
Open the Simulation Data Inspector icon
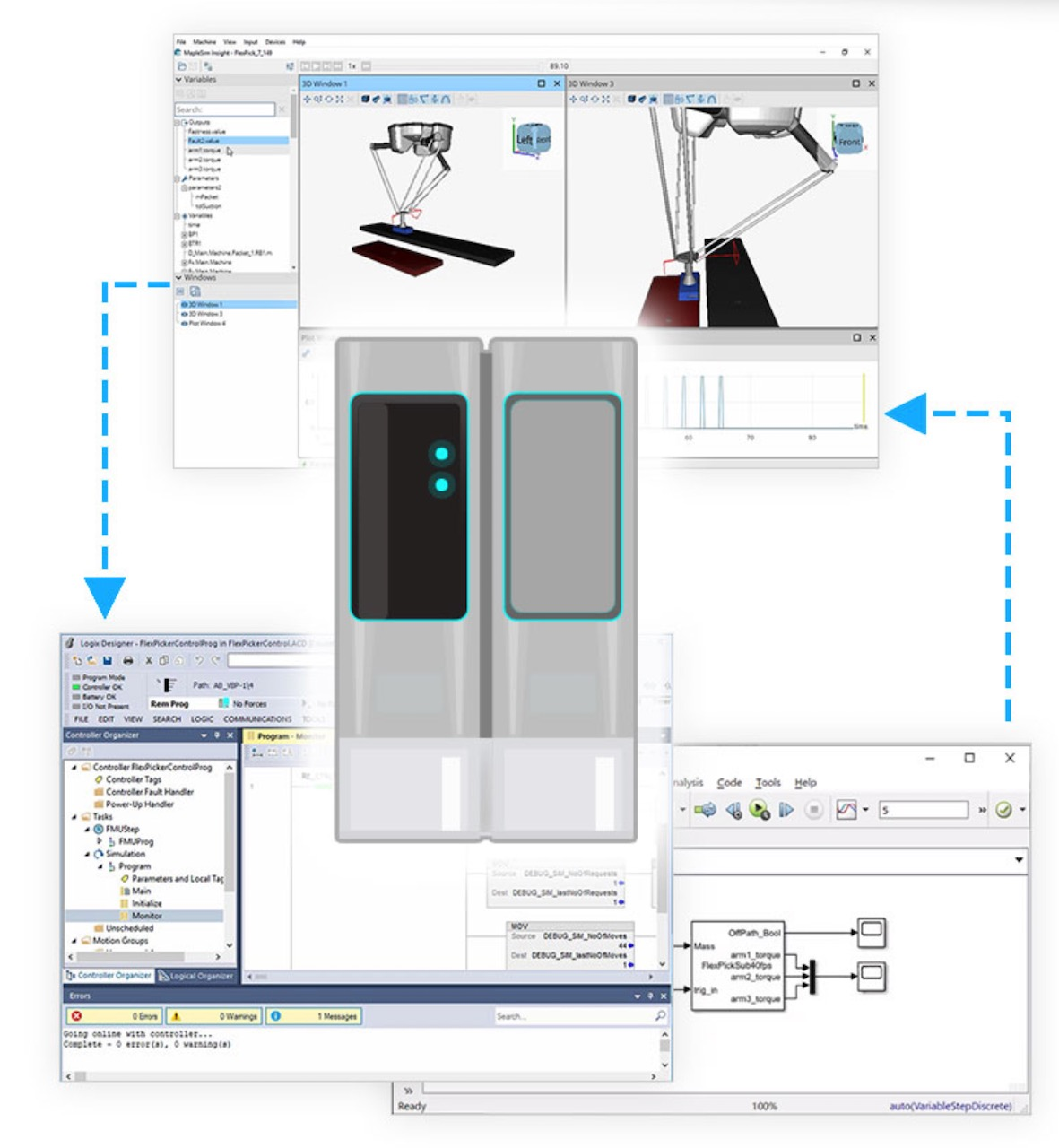pos(846,810)
